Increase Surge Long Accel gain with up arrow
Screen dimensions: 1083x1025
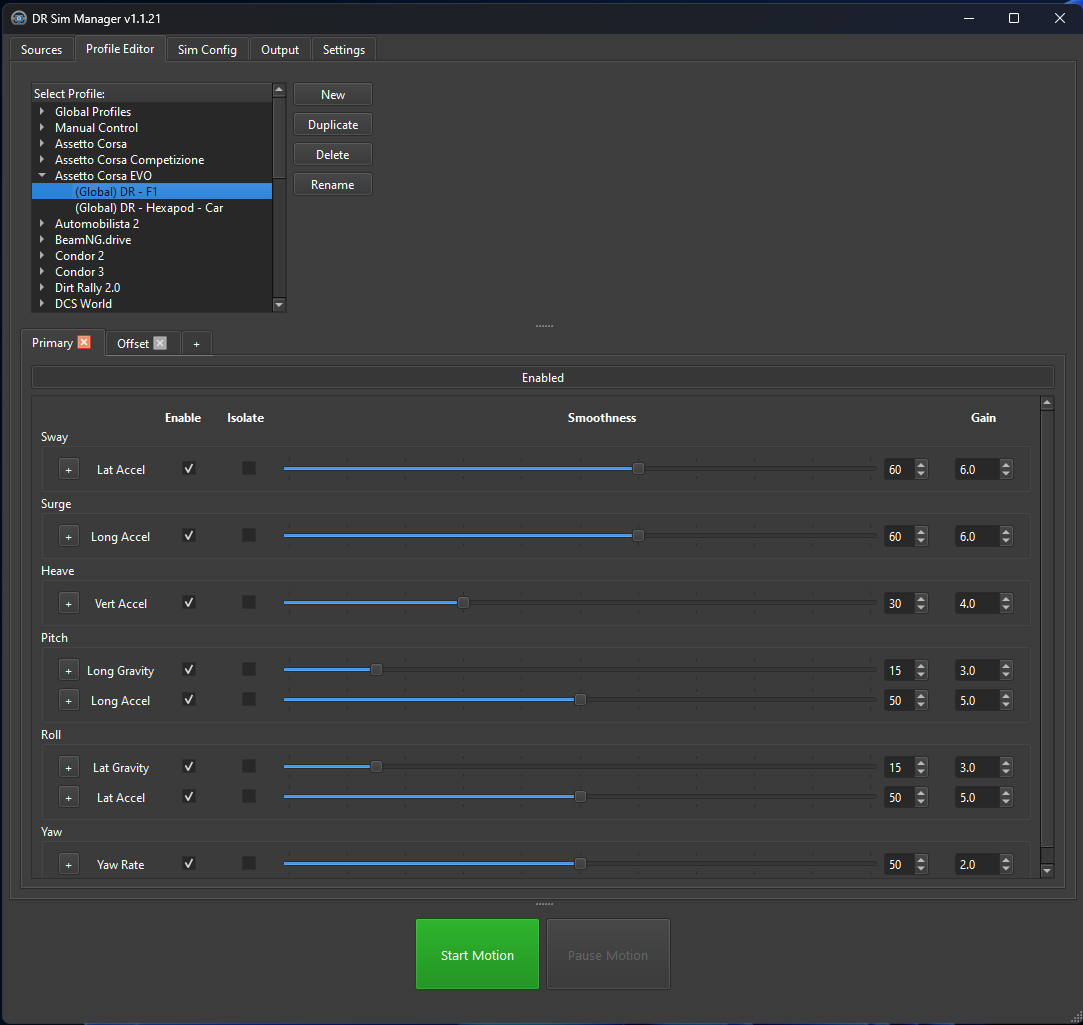pyautogui.click(x=1006, y=532)
